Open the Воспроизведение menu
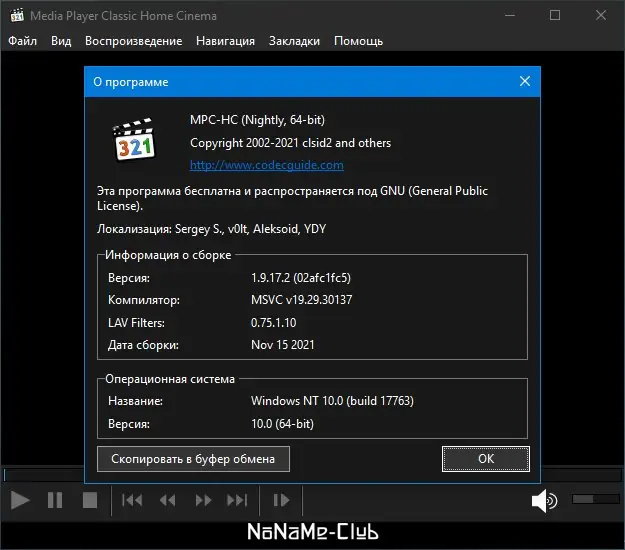The image size is (625, 550). [x=134, y=41]
